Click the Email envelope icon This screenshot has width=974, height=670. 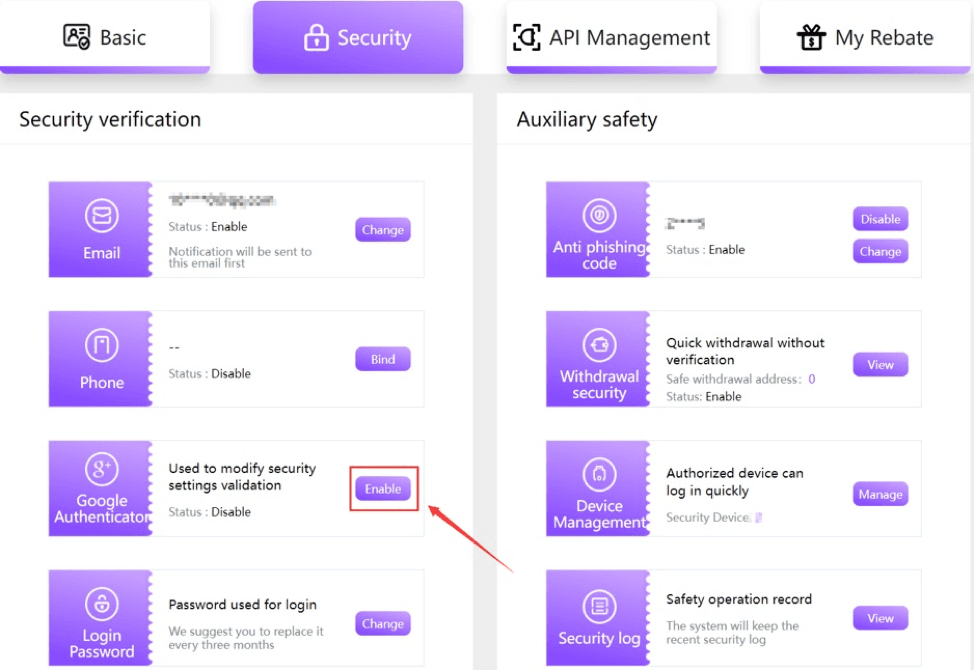tap(101, 216)
